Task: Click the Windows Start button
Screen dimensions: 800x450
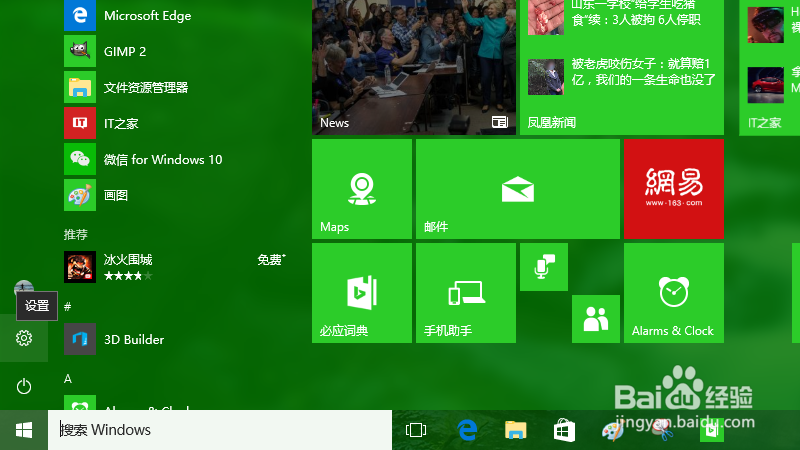Action: click(24, 430)
